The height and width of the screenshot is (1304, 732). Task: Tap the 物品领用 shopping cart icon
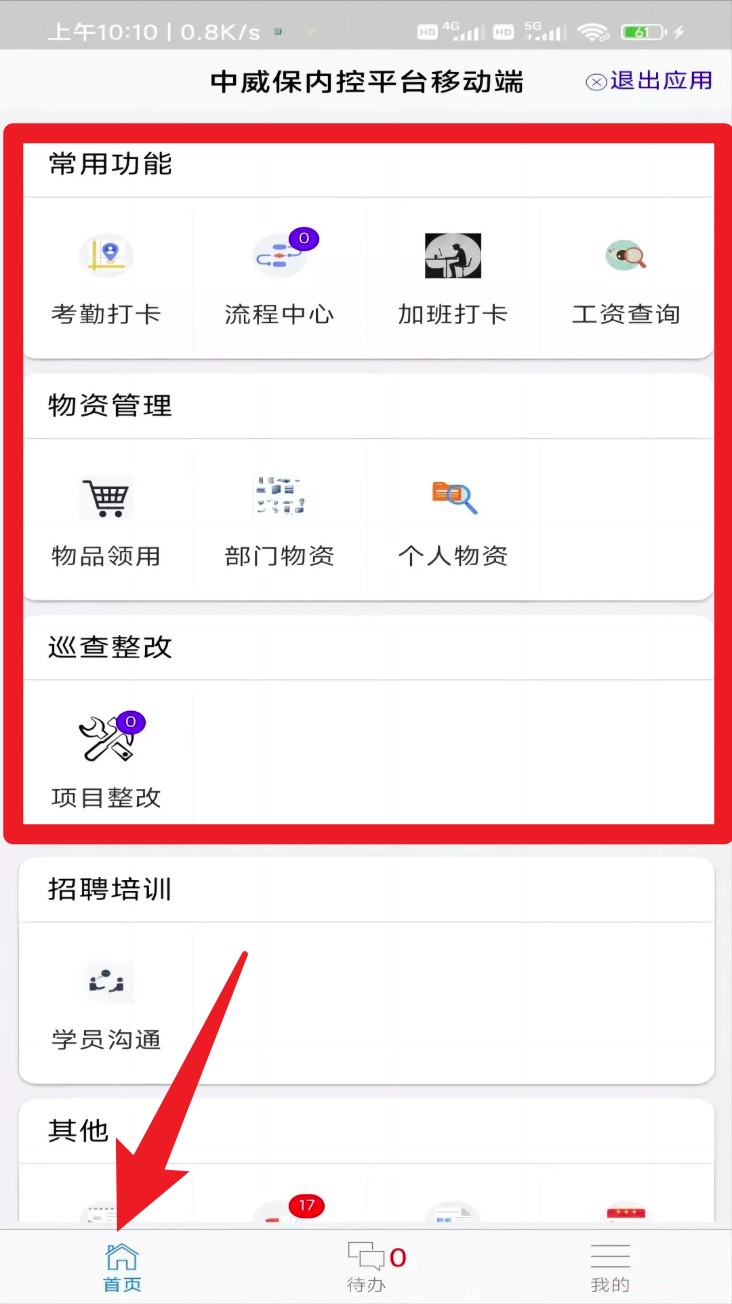[106, 498]
